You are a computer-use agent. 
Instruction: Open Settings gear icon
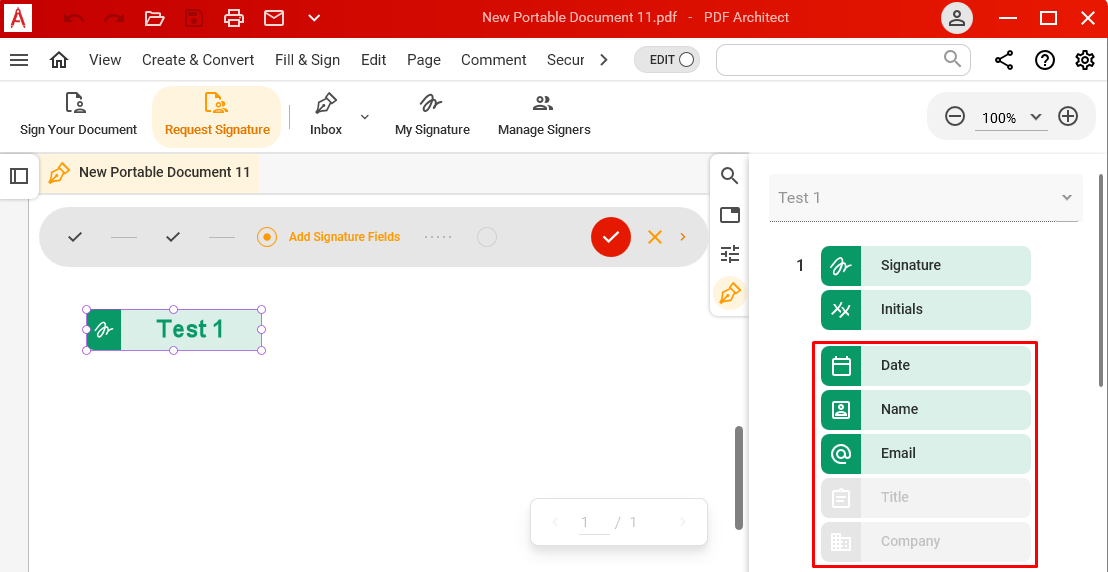1085,60
